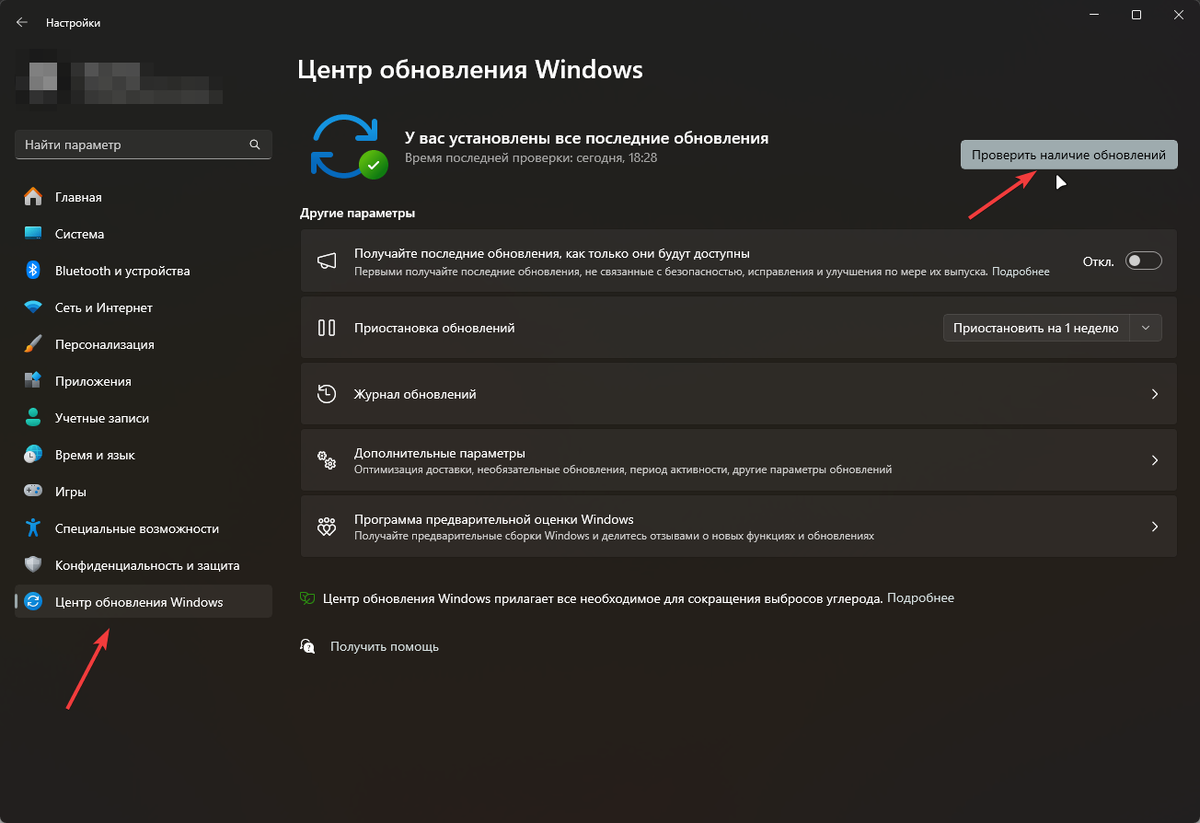Open pause duration dropdown arrow
This screenshot has height=823, width=1200.
(x=1146, y=327)
